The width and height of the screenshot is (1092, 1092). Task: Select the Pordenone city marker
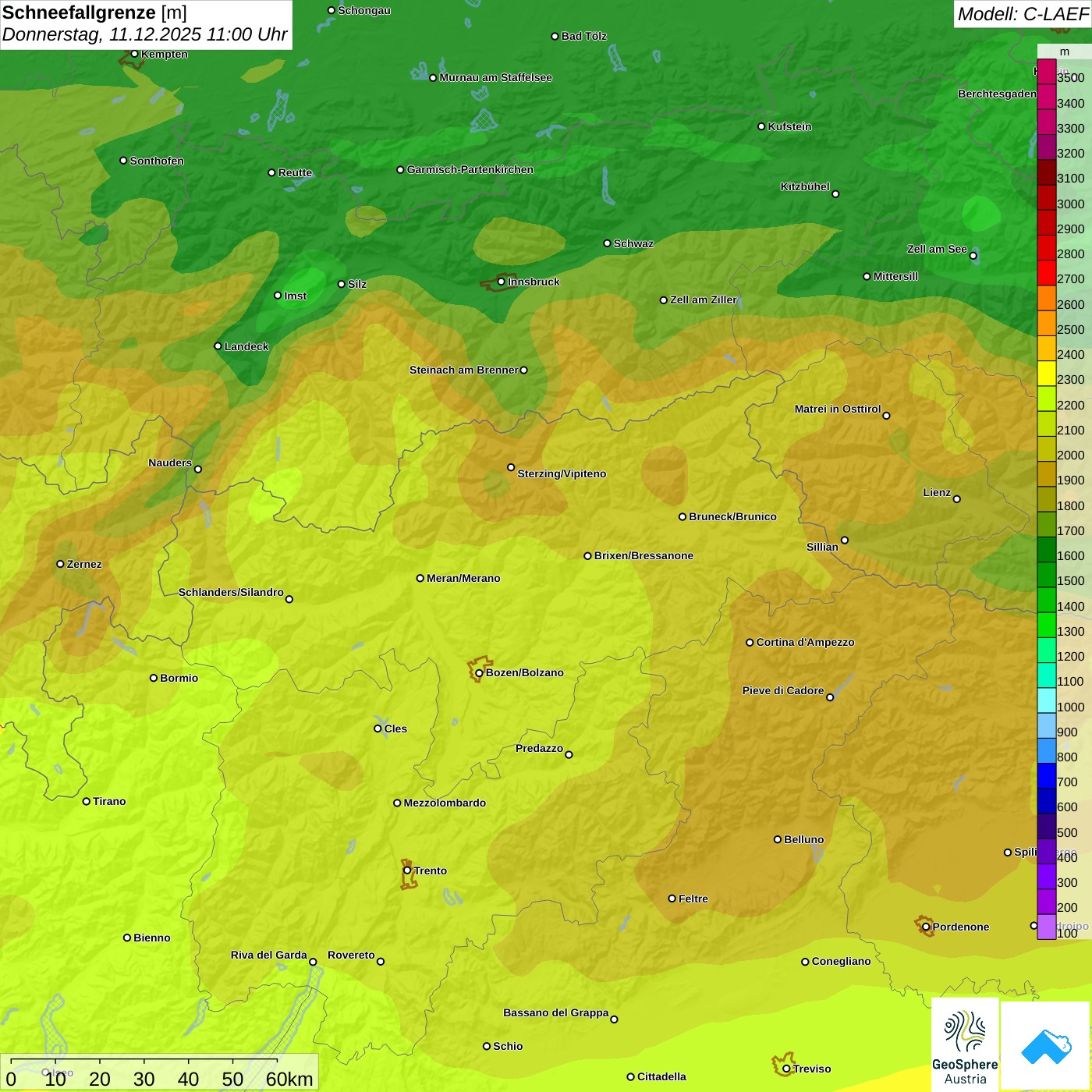click(x=926, y=927)
